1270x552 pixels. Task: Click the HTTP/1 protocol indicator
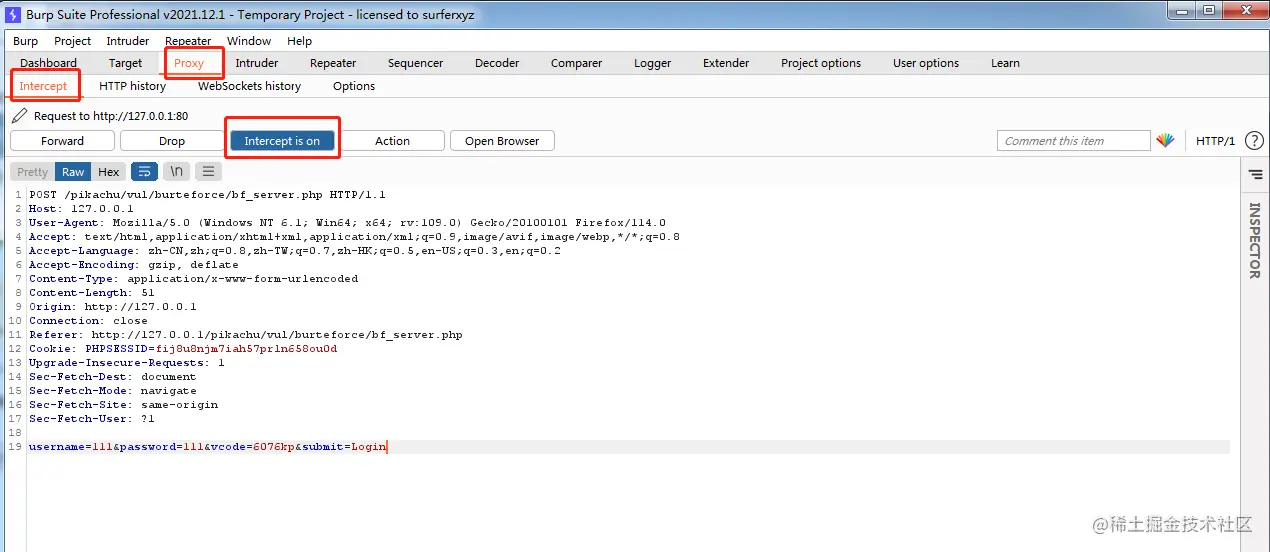tap(1215, 141)
